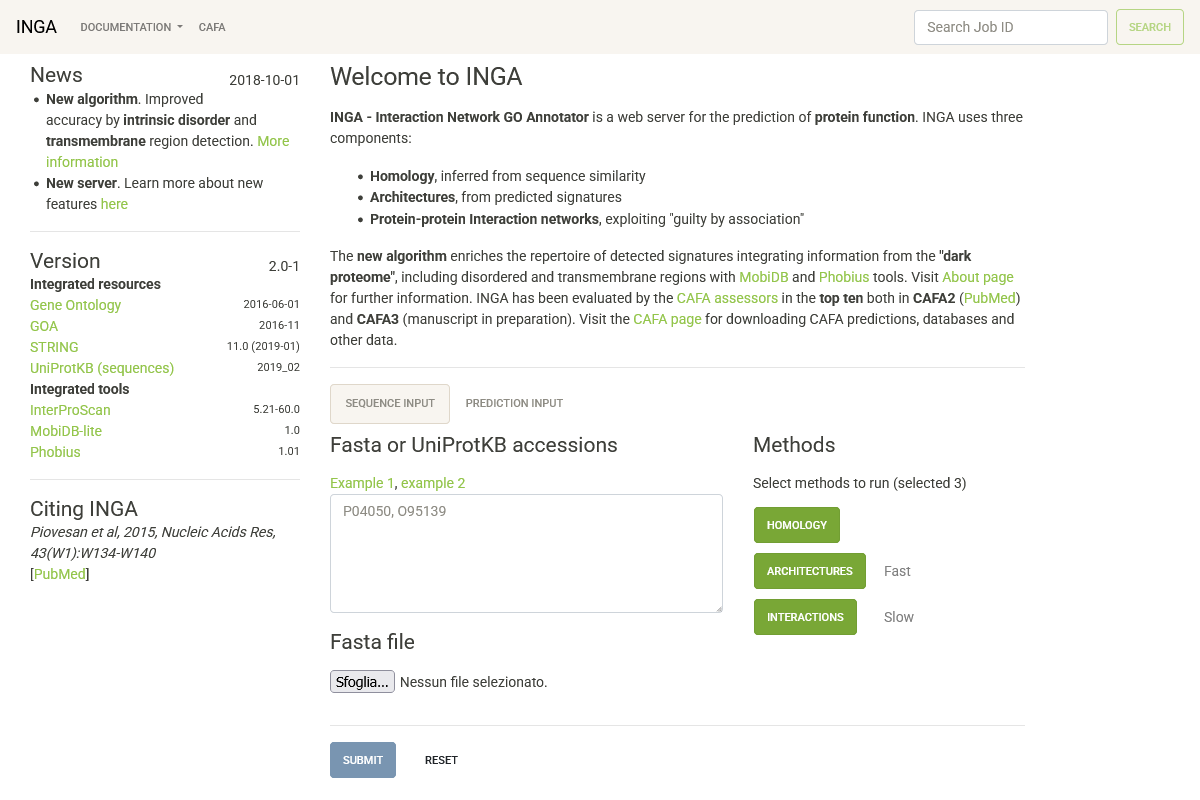The image size is (1200, 800).
Task: Visit the Gene Ontology resource page
Action: tap(75, 305)
